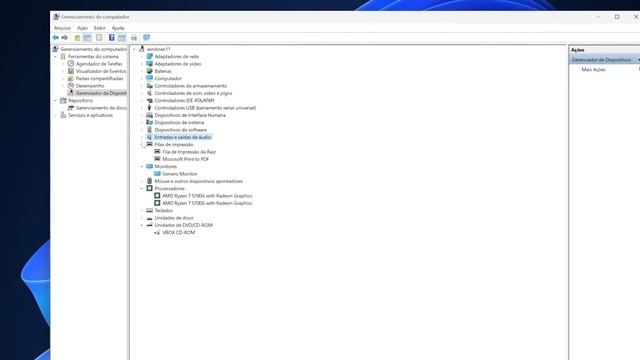Select Microsoft Print to PDF
Screen dimensions: 640x360
click(186, 159)
